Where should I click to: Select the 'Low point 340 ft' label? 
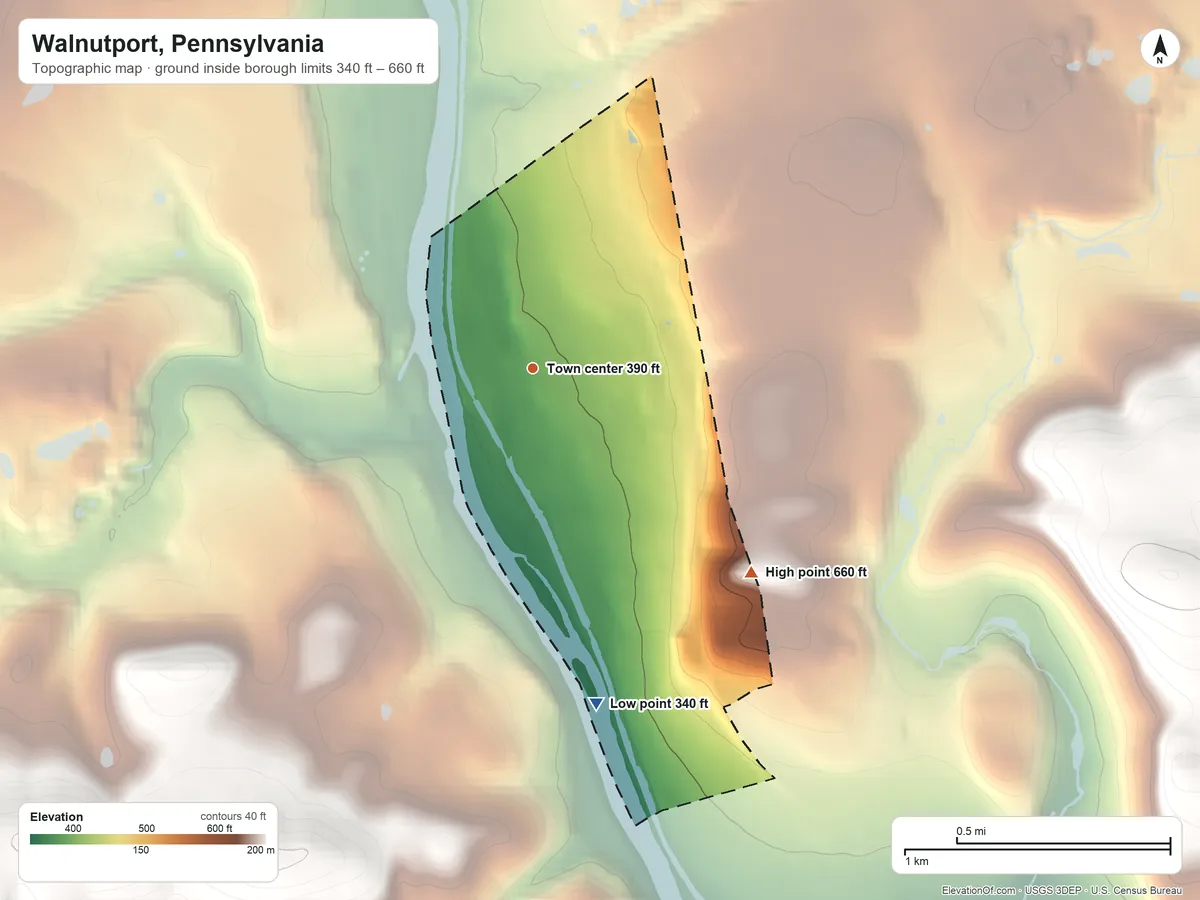[659, 704]
